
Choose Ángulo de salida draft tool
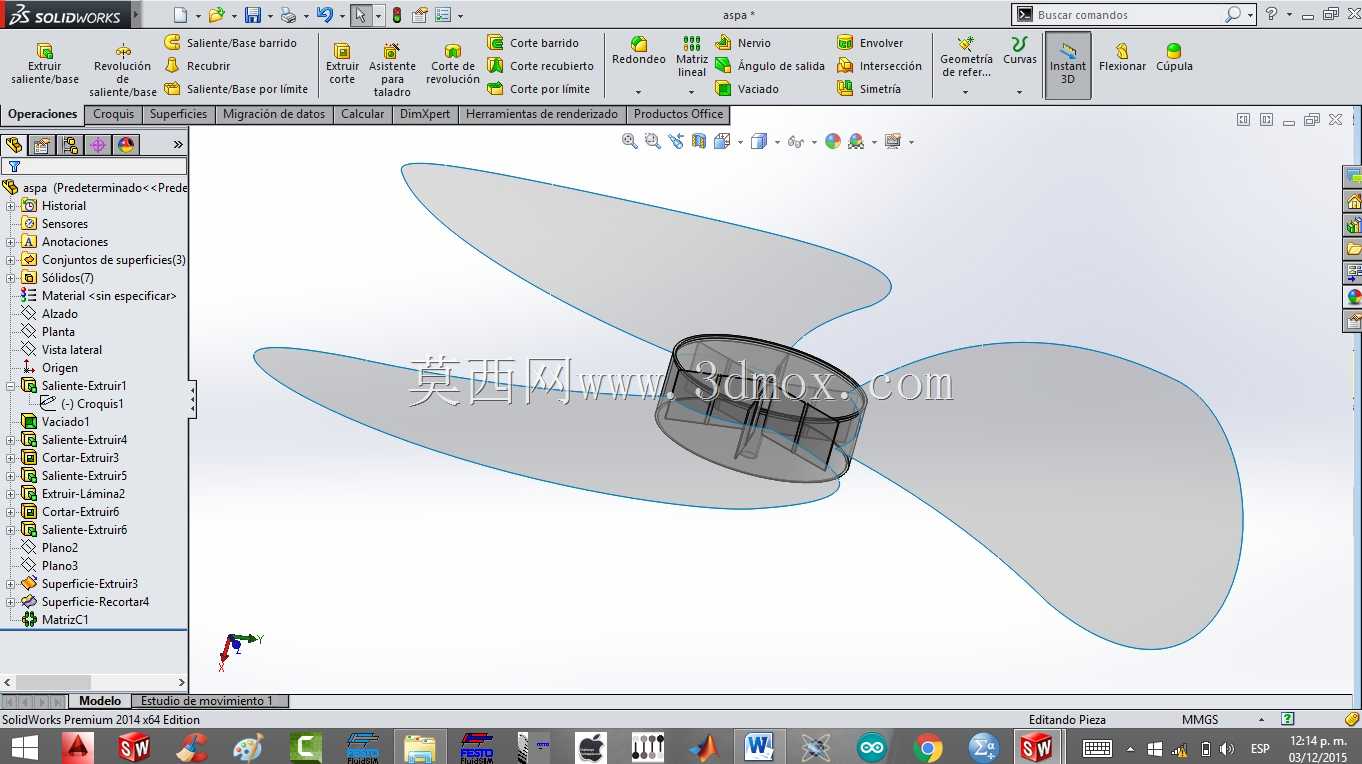click(x=770, y=66)
